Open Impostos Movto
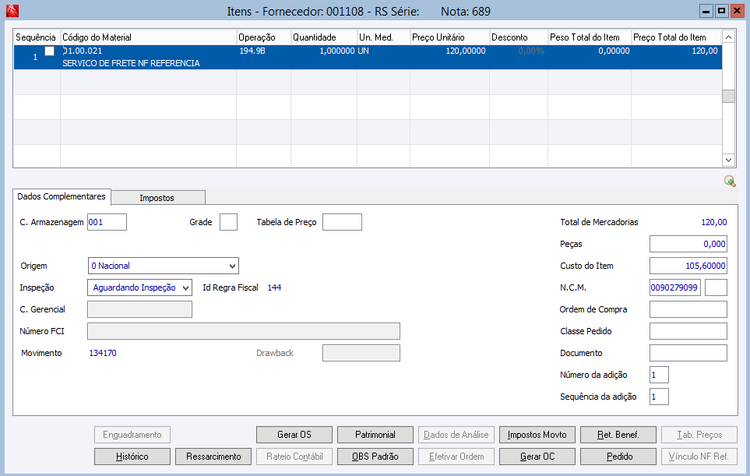Screen dimensions: 750x476 [x=537, y=434]
